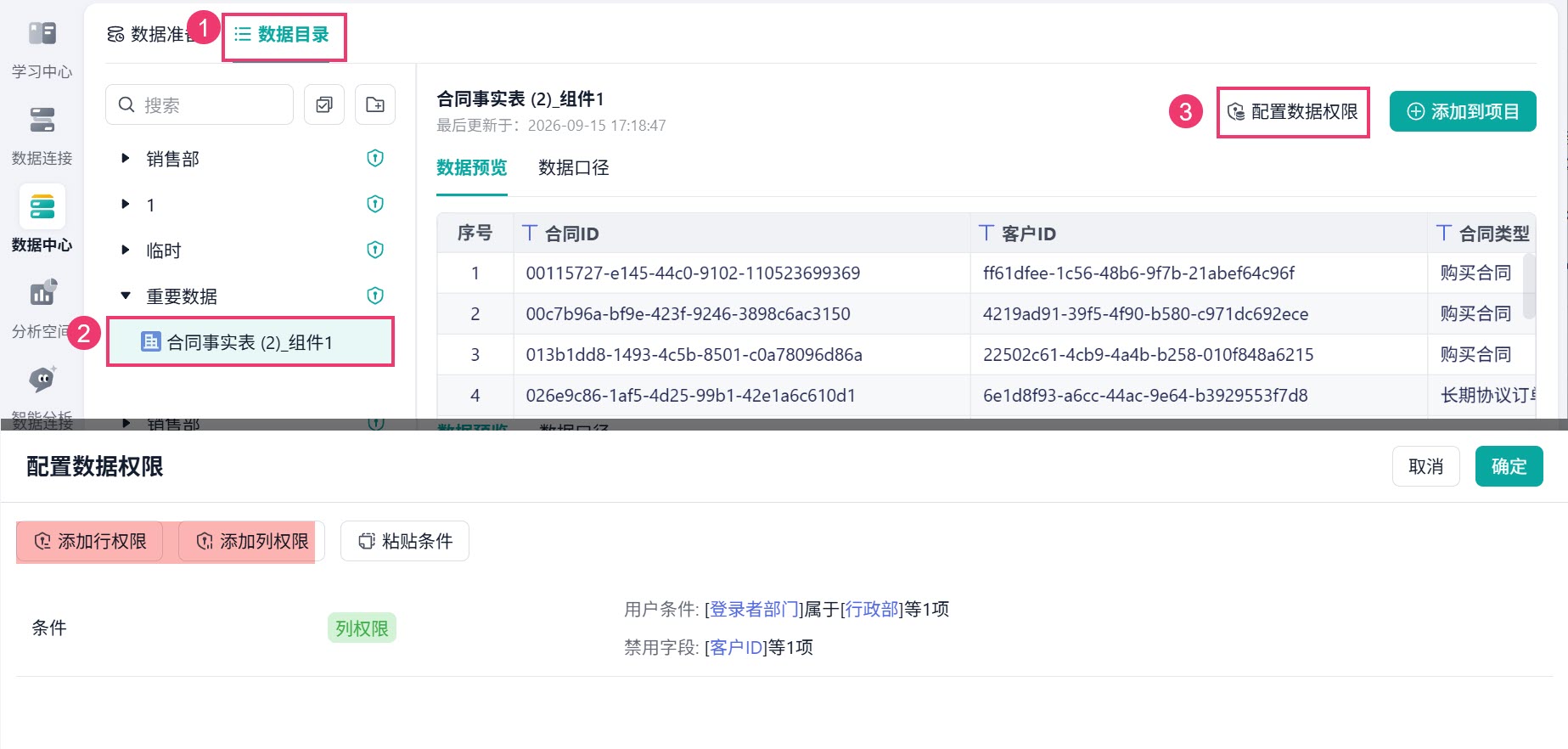Select 合同事实表 (2)_组件1 in tree
This screenshot has height=749, width=1568.
[x=250, y=342]
